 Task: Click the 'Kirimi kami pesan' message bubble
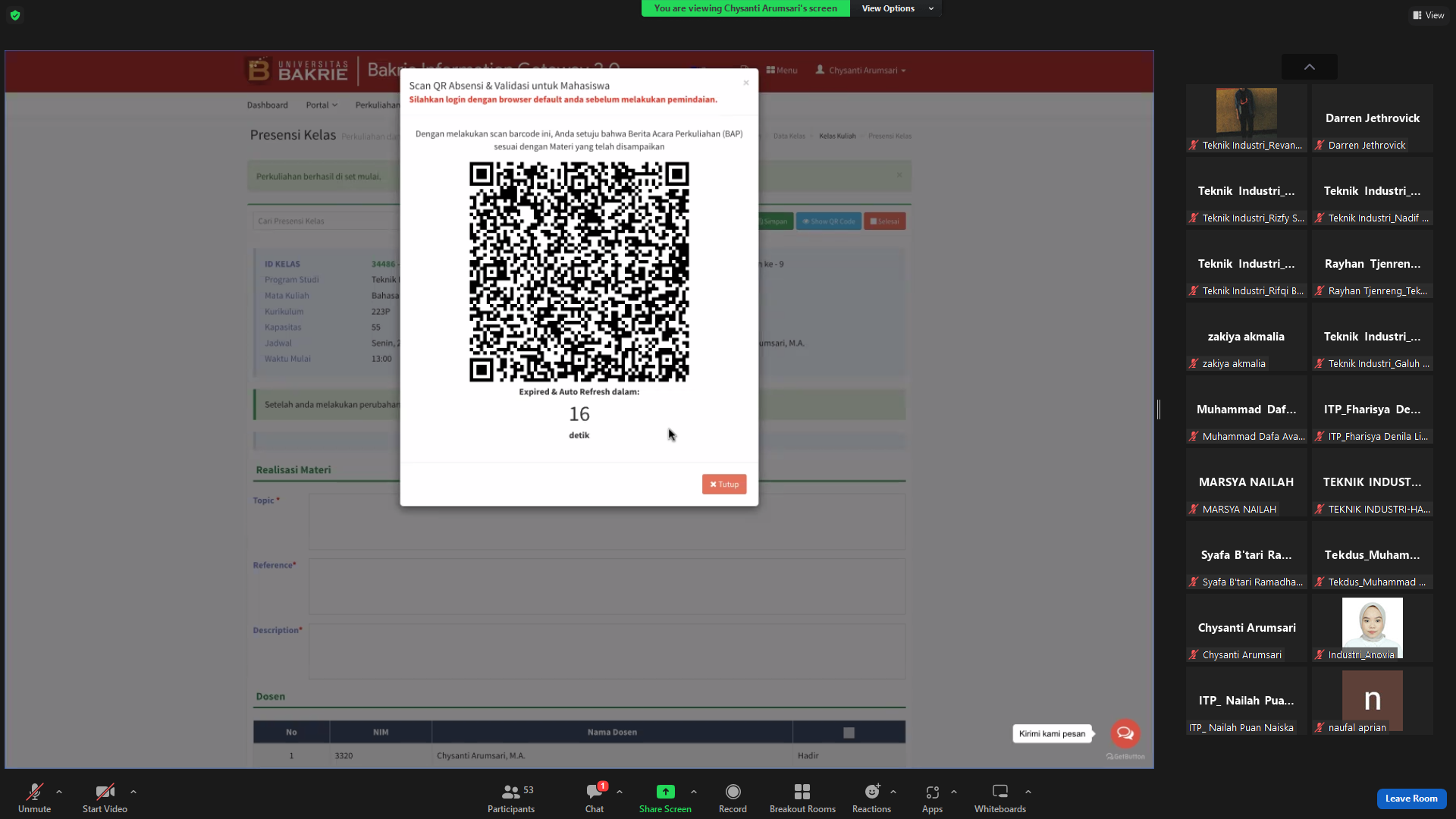click(1052, 734)
